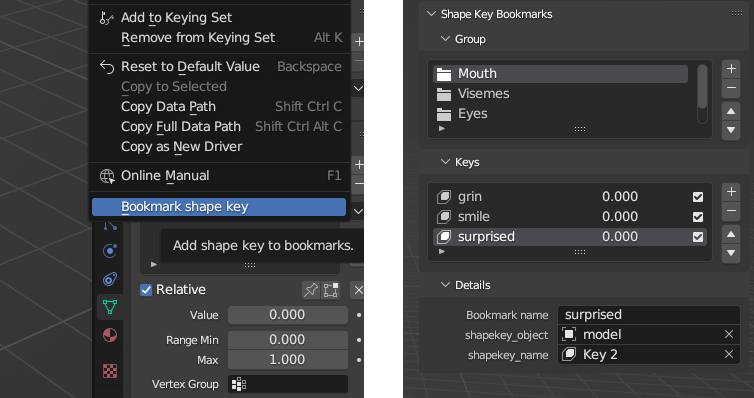This screenshot has width=754, height=398.
Task: Choose Copy as New Driver
Action: click(219, 147)
